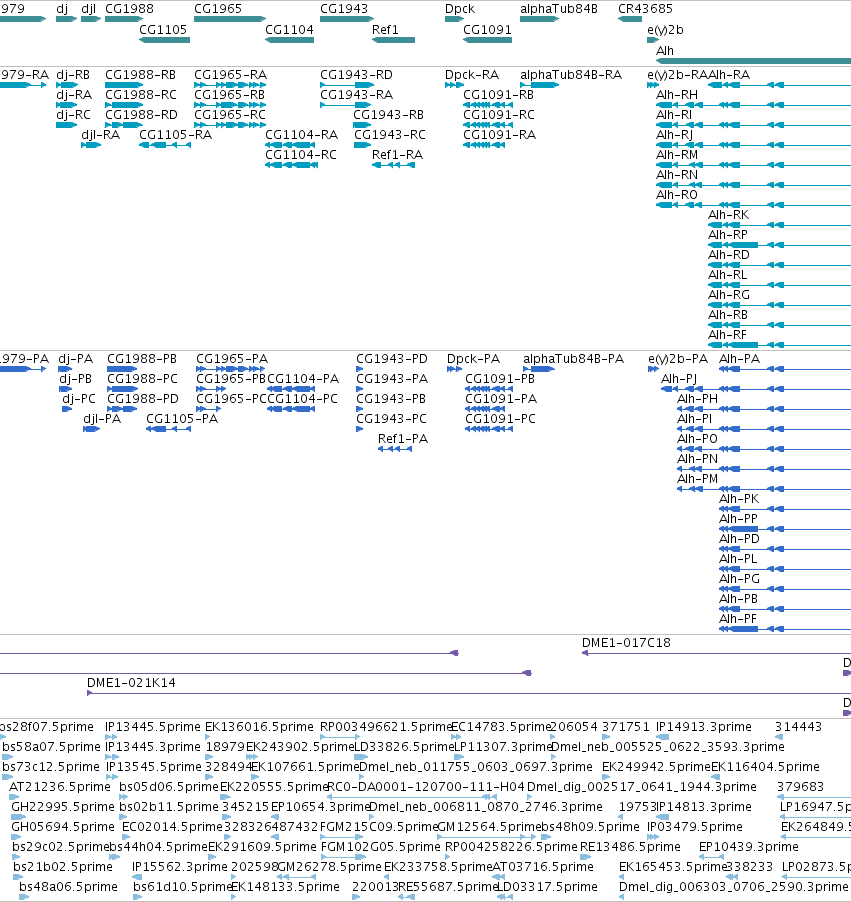Click the Dpck gene label
The height and width of the screenshot is (902, 851).
[460, 9]
